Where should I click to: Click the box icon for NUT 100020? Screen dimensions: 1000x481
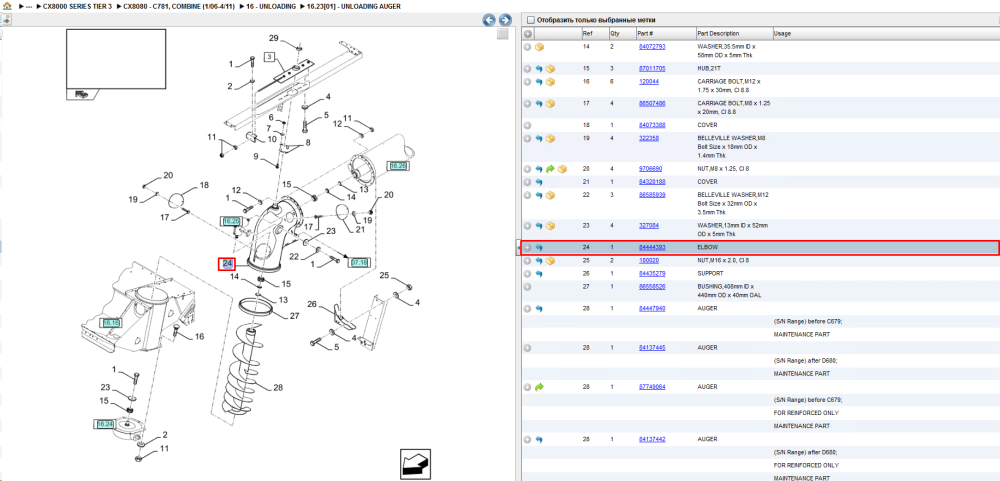tap(550, 261)
